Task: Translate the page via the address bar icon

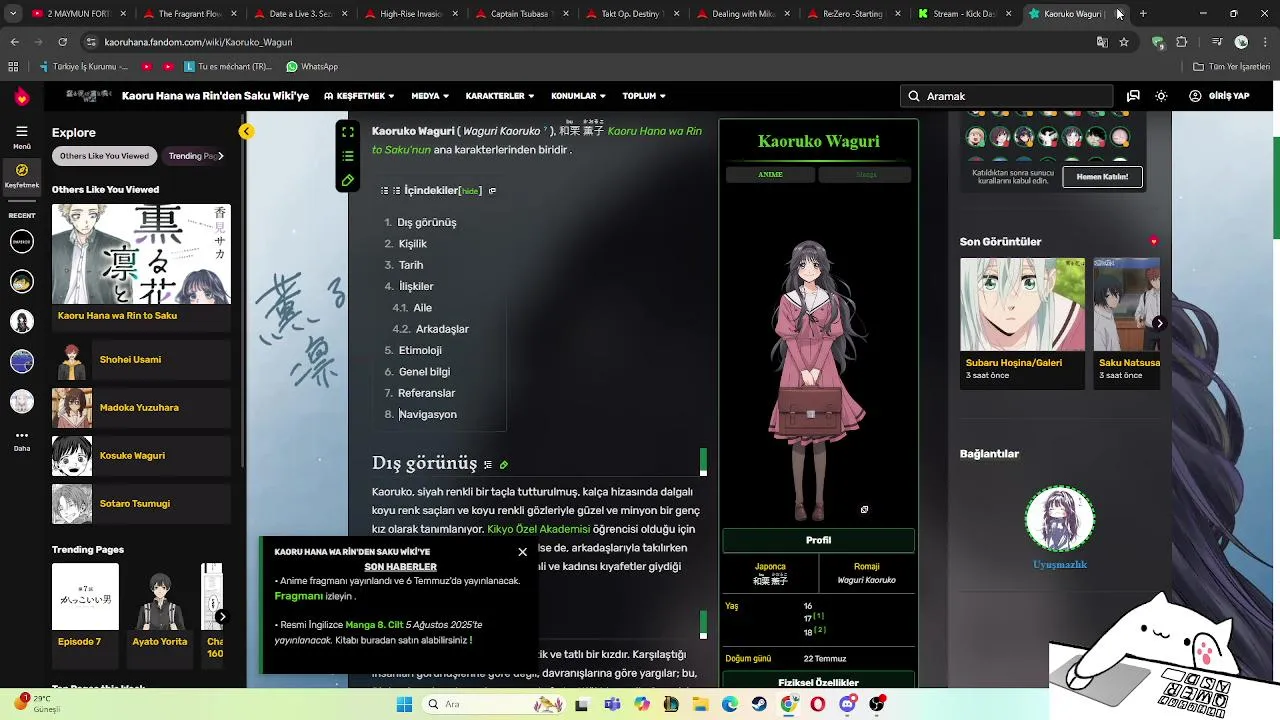Action: (1102, 42)
